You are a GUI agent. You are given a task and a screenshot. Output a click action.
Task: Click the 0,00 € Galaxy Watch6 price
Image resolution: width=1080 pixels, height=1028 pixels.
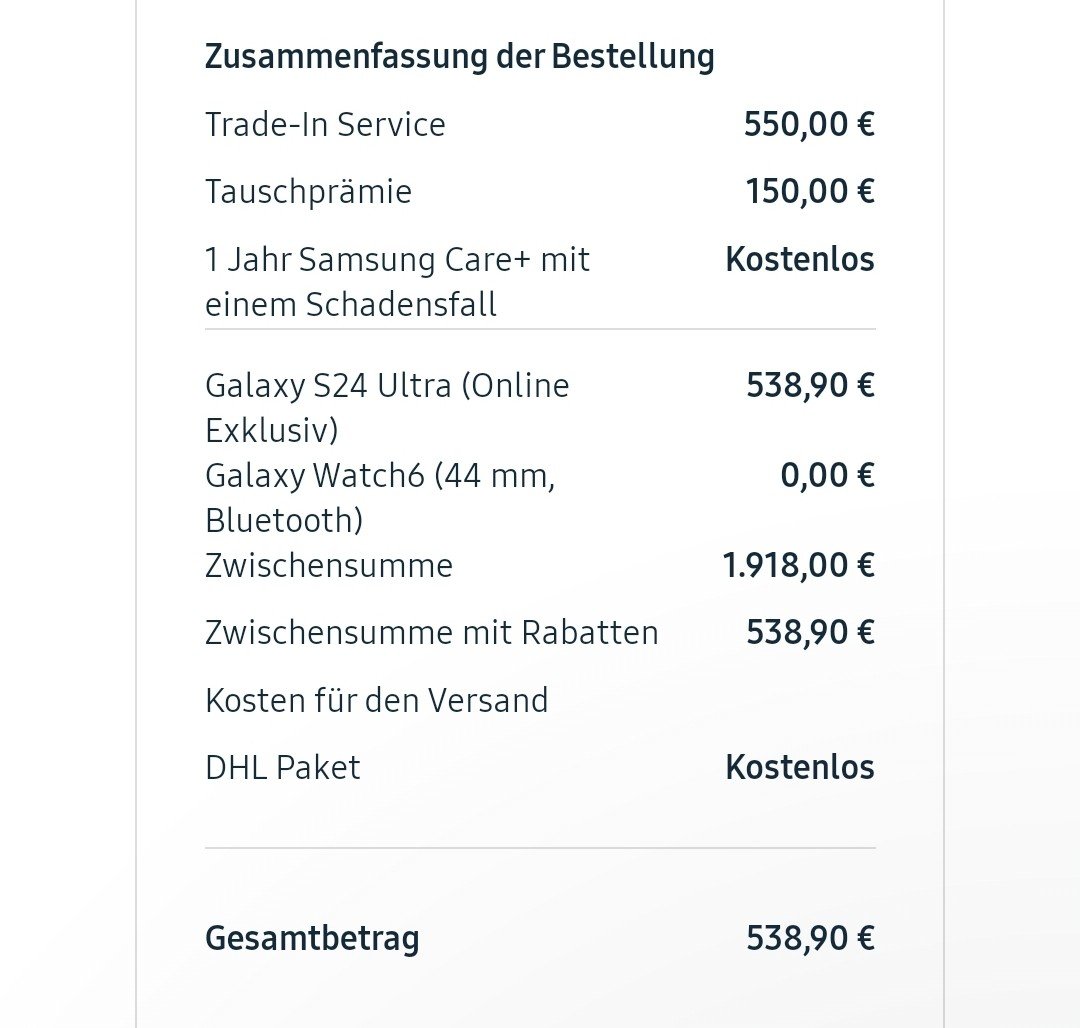[x=827, y=476]
